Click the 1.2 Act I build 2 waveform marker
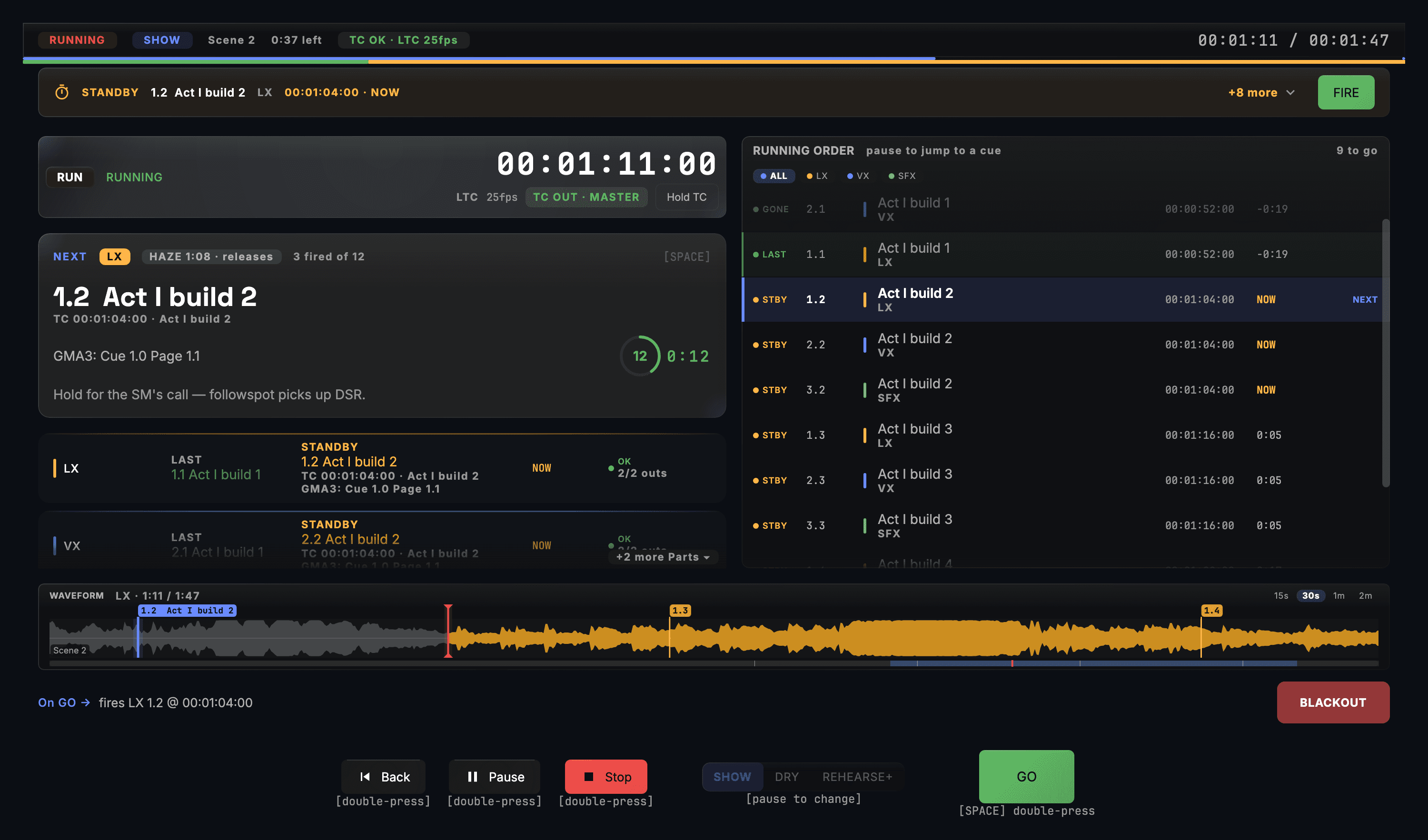1428x840 pixels. tap(188, 611)
